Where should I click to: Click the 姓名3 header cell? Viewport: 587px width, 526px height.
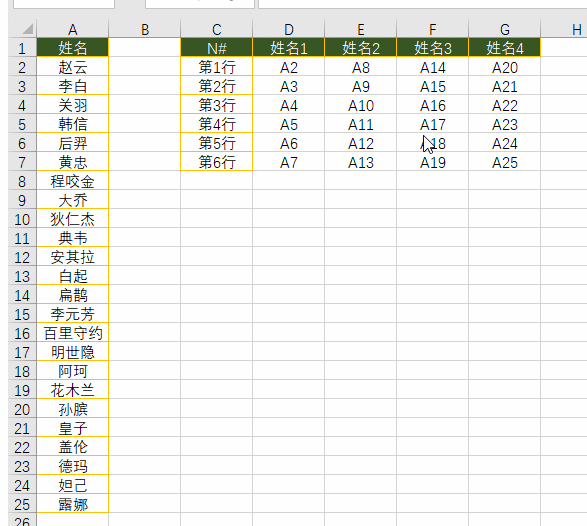tap(432, 48)
